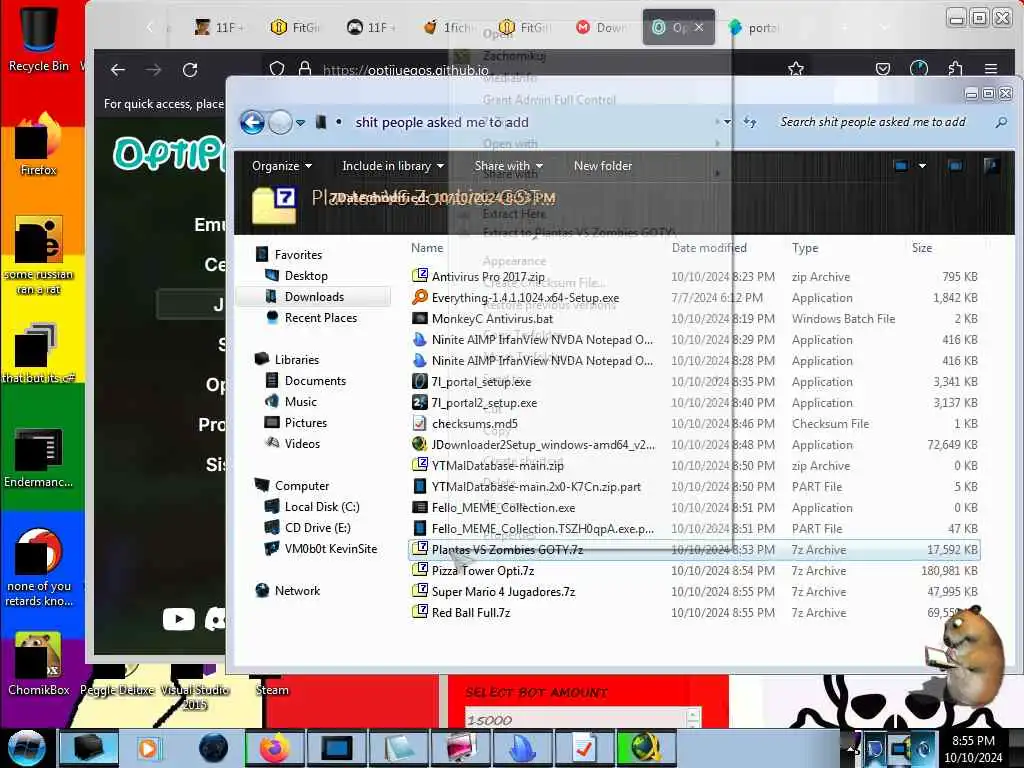Screen dimensions: 1024x768
Task: Open the ChomikBox desktop icon
Action: pos(39,664)
